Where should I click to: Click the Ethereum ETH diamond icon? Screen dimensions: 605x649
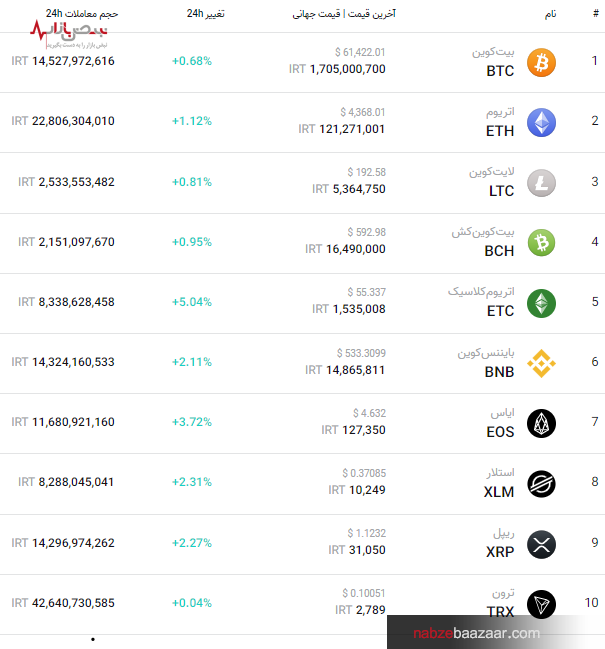[x=541, y=122]
